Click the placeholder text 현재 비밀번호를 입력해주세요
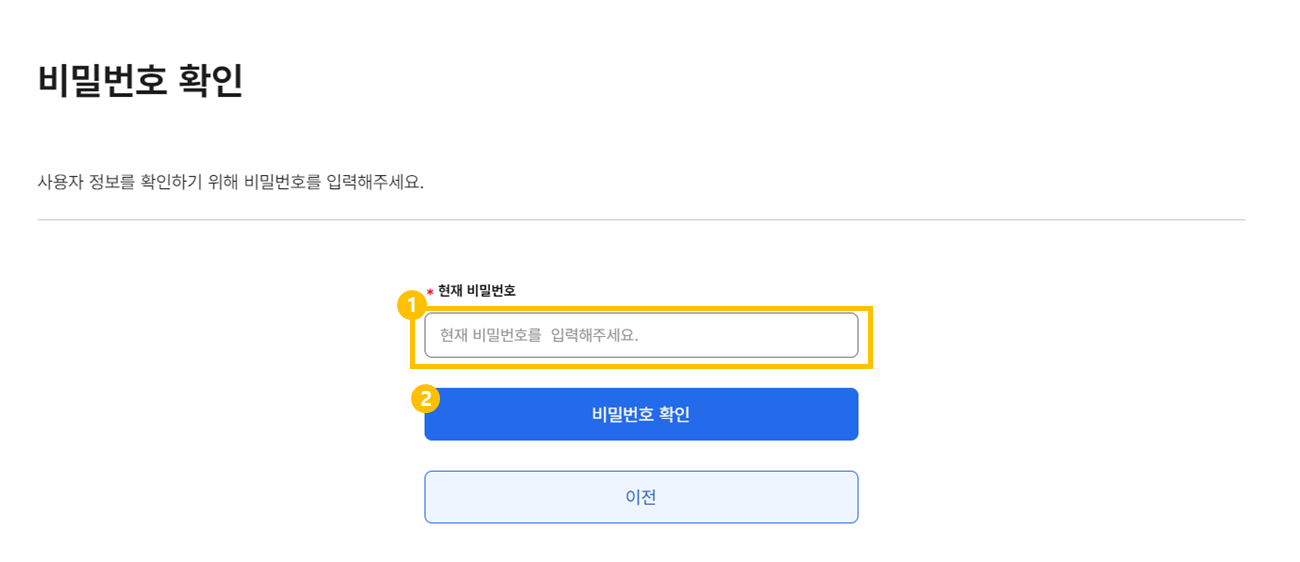Viewport: 1300px width, 562px height. point(539,335)
